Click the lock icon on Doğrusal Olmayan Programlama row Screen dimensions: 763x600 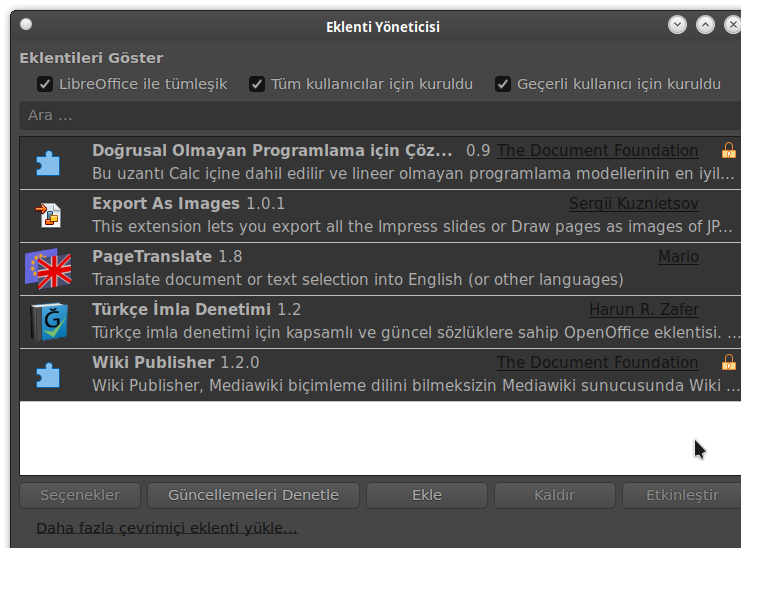[728, 150]
